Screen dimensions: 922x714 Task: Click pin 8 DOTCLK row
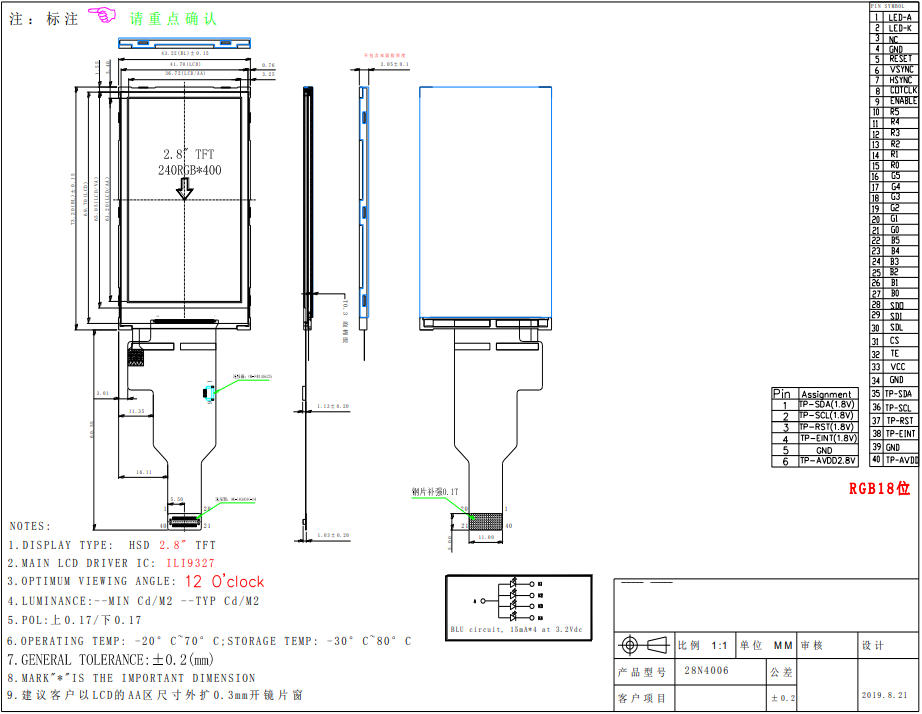[x=894, y=91]
